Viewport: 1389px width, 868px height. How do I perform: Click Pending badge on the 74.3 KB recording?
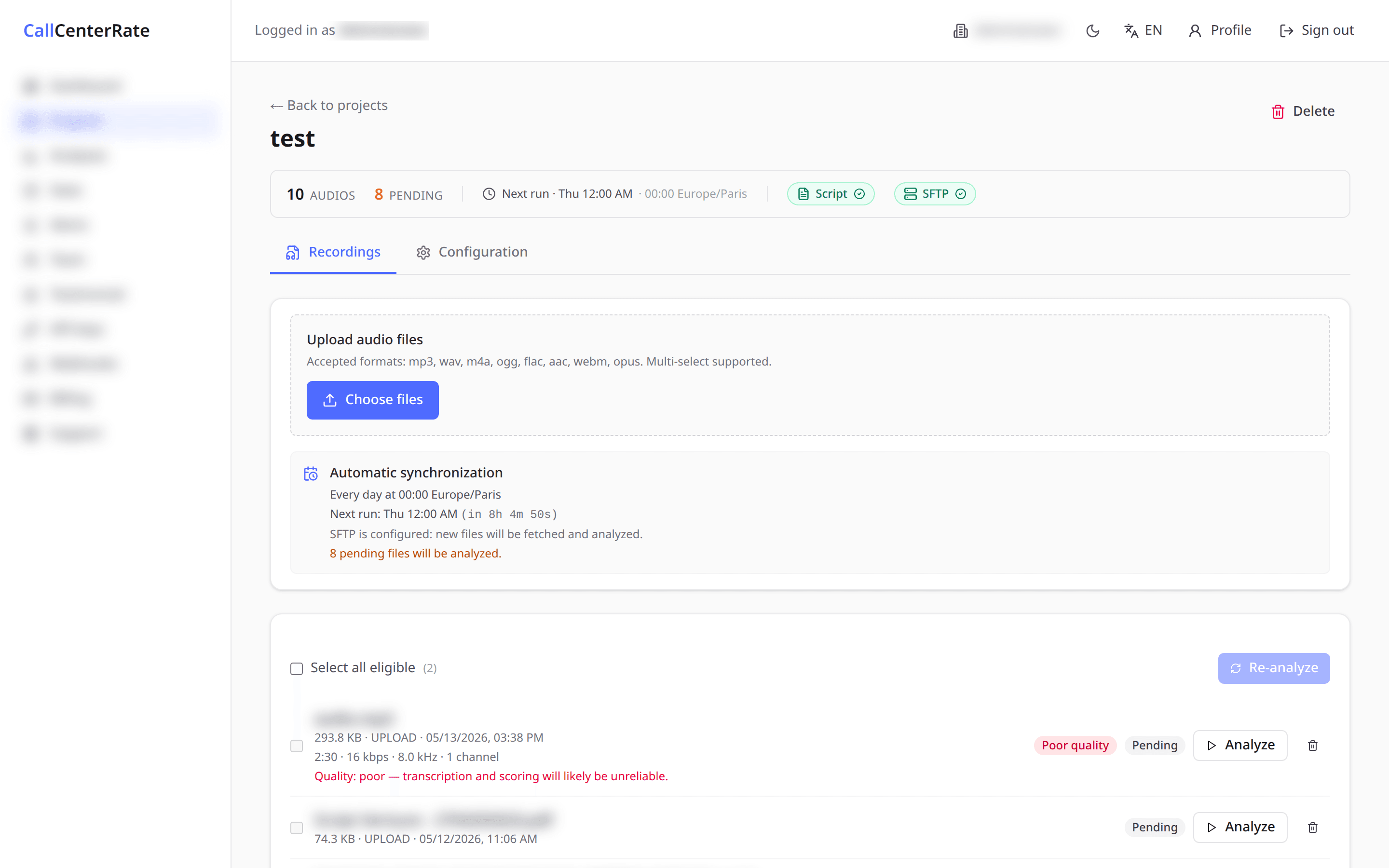[1154, 827]
